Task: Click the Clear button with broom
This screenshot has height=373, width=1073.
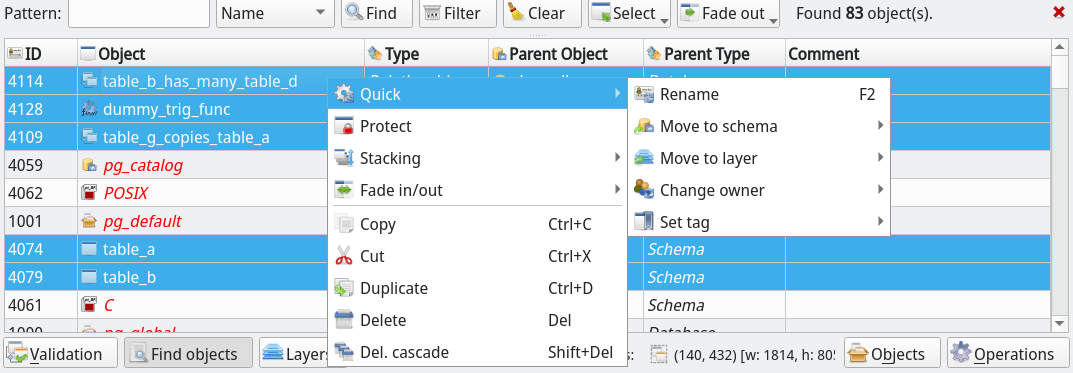Action: (x=542, y=13)
